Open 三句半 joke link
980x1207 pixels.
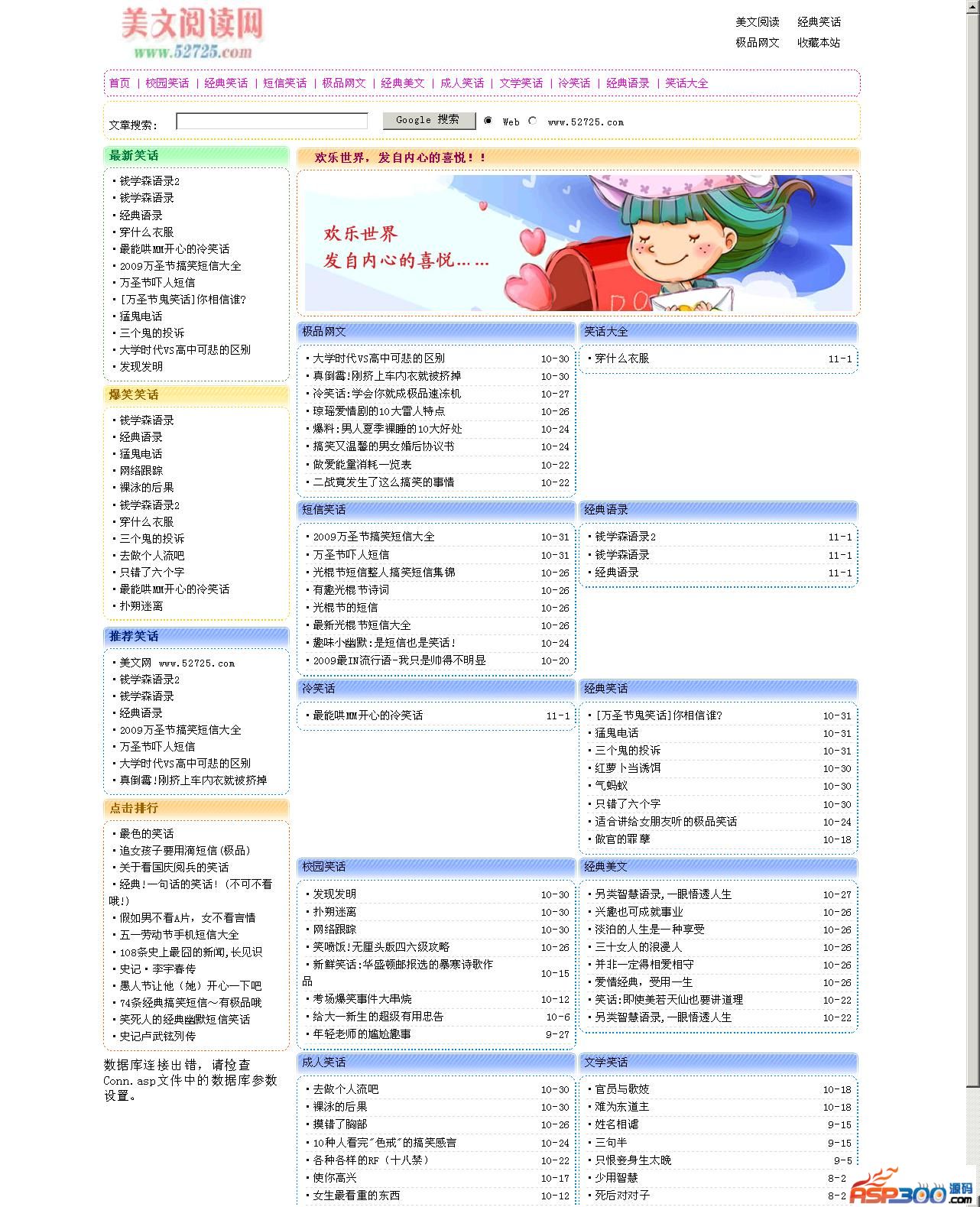611,1143
